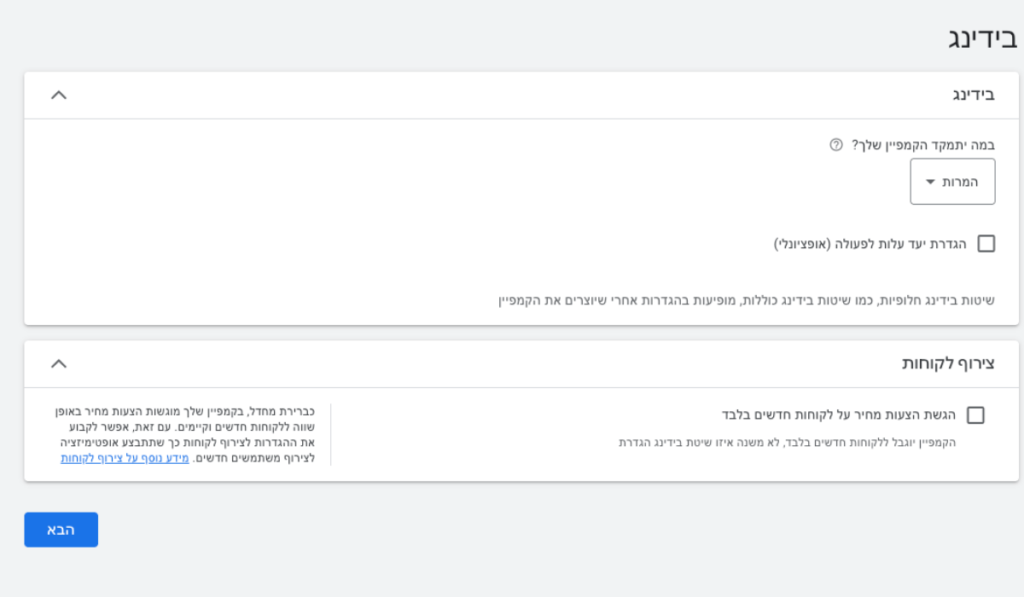Collapse the צירוף לקוחות section using its chevron
Screen dimensions: 1024x597
(59, 363)
